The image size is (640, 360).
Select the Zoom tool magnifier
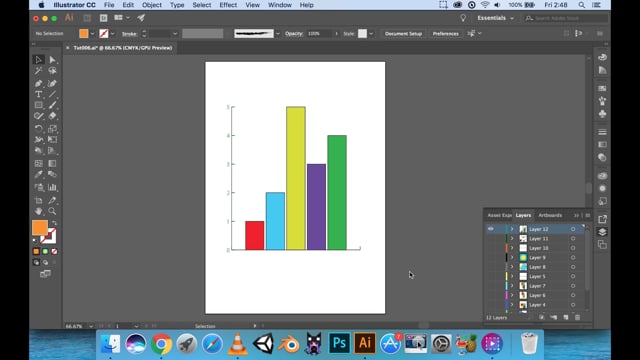pos(52,211)
